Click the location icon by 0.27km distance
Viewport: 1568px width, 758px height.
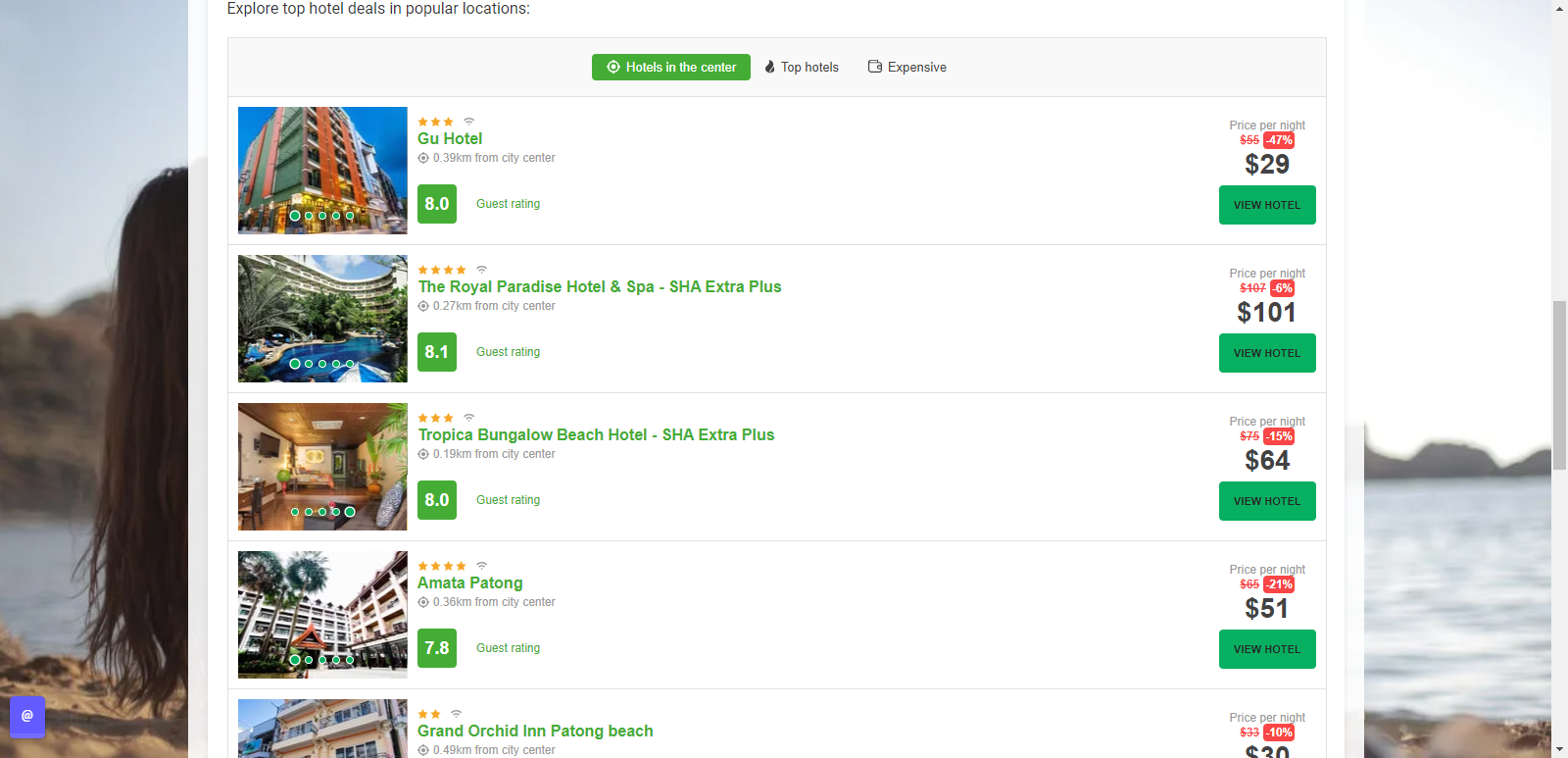point(423,306)
